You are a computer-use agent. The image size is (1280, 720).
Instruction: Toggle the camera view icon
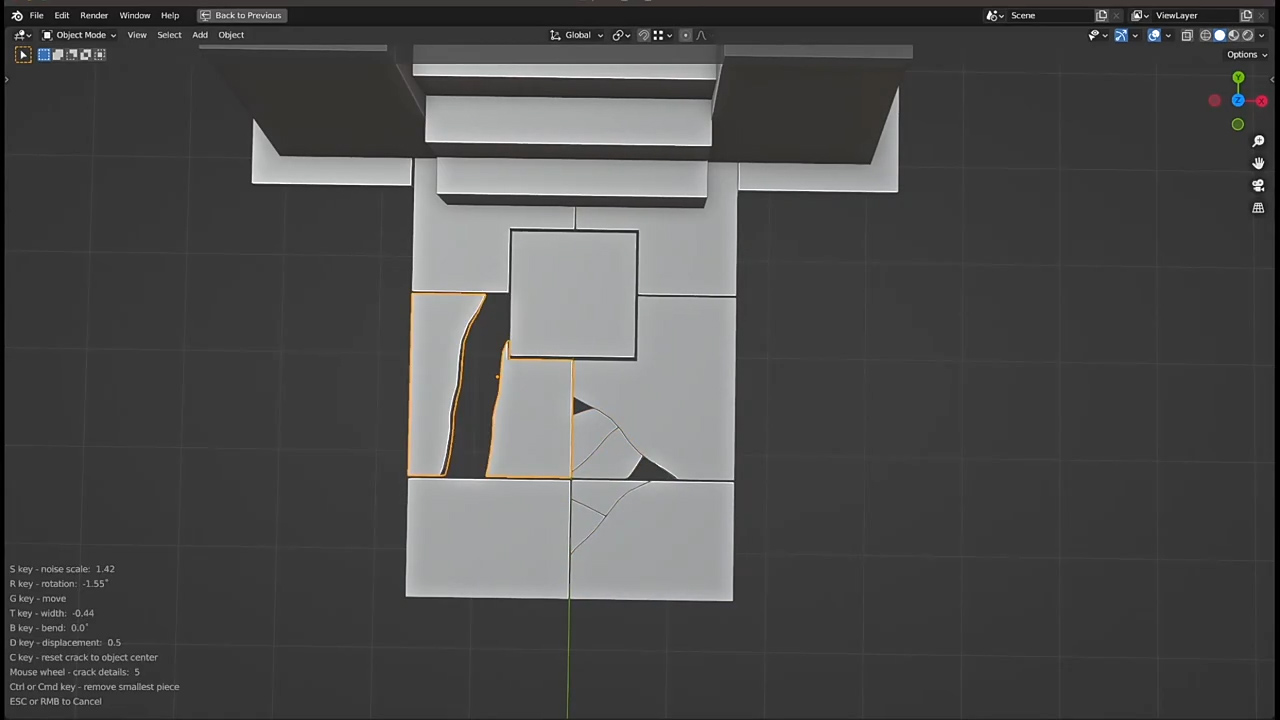(x=1258, y=185)
